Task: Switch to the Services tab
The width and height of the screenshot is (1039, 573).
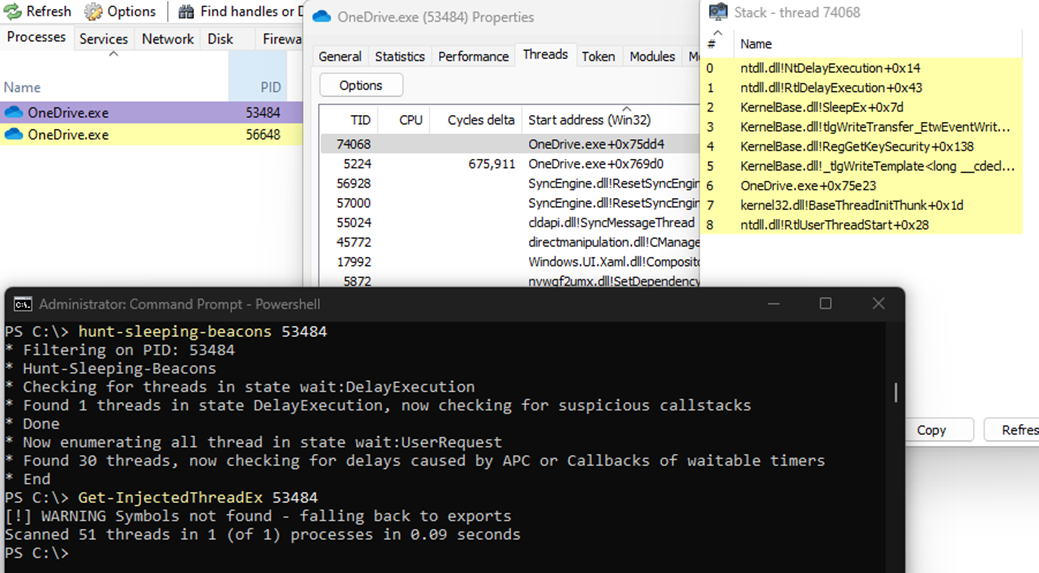Action: pos(104,39)
